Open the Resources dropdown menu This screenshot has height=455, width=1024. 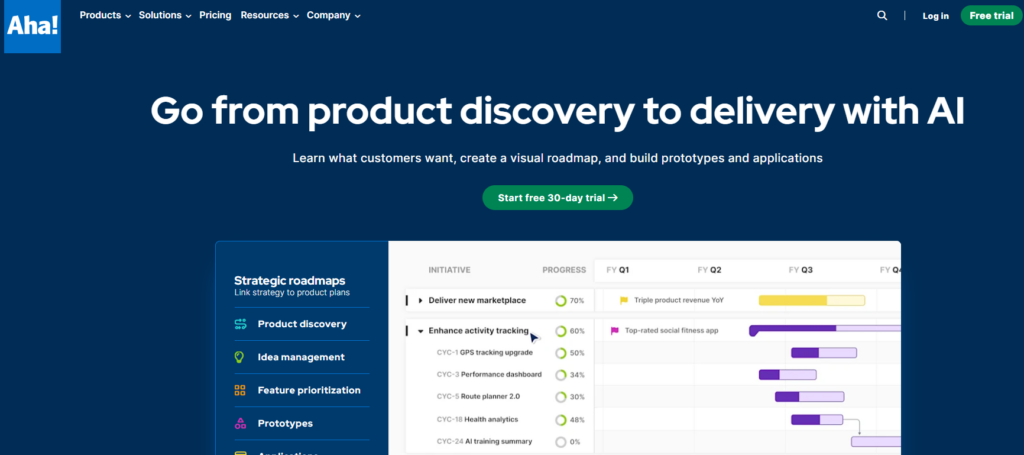[270, 15]
